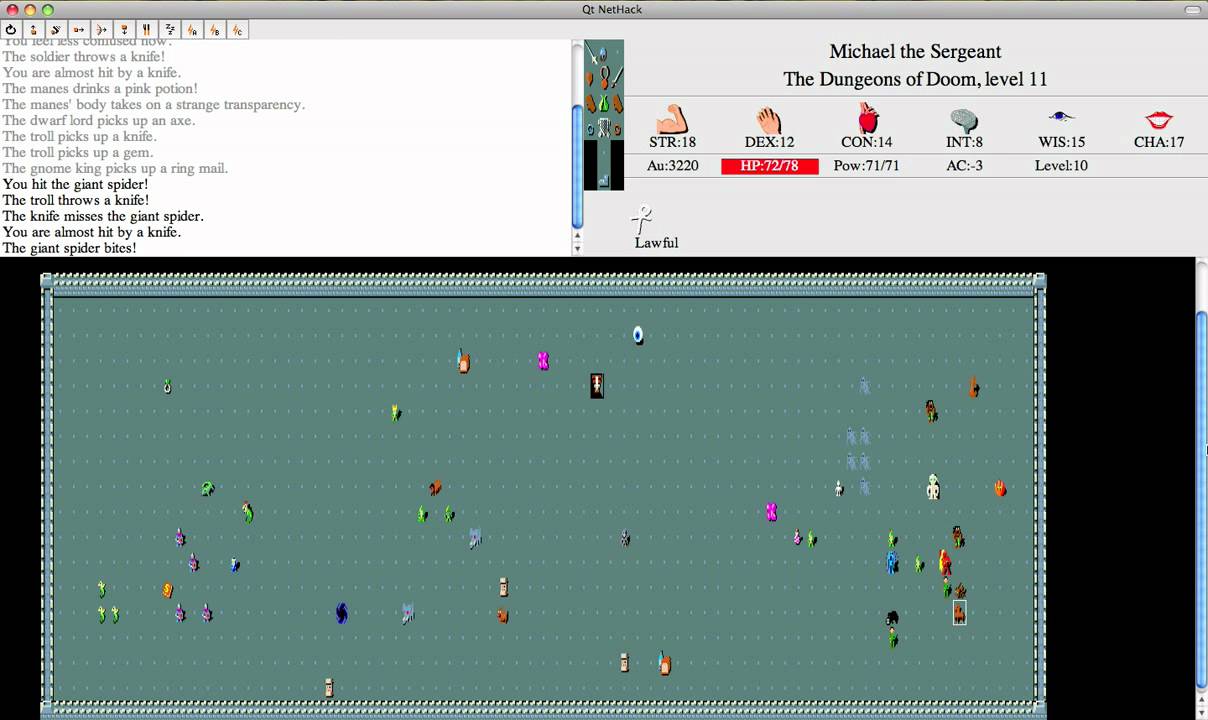
Task: Click the Drop item toolbar icon
Action: click(124, 30)
